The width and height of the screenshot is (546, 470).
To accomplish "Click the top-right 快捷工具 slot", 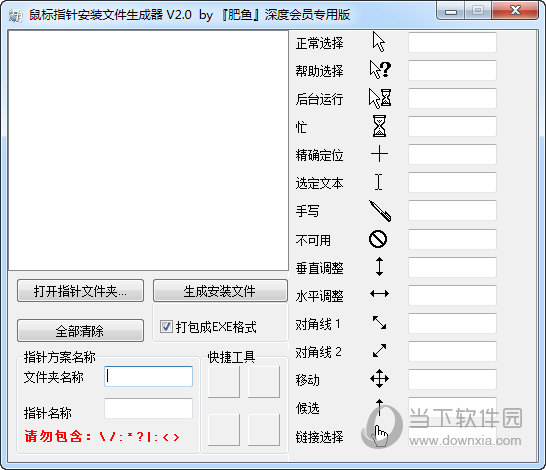I will tap(264, 382).
